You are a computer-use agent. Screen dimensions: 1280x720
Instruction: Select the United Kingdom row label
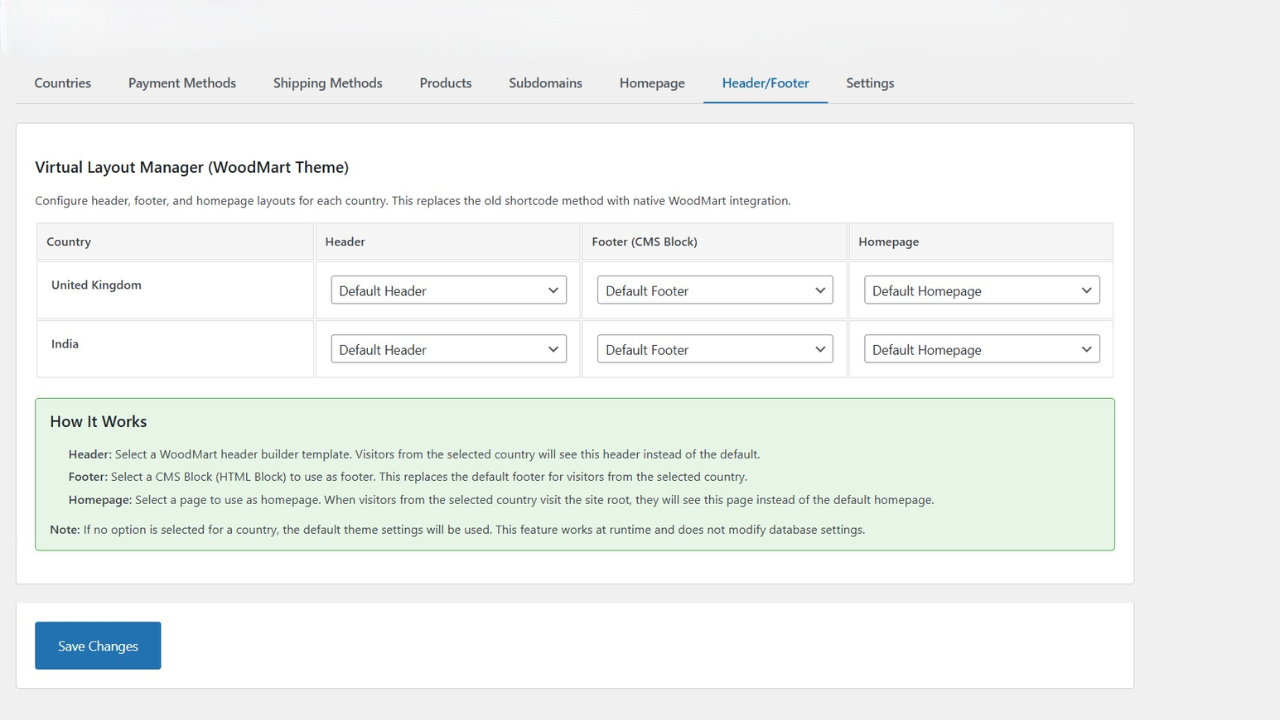96,285
